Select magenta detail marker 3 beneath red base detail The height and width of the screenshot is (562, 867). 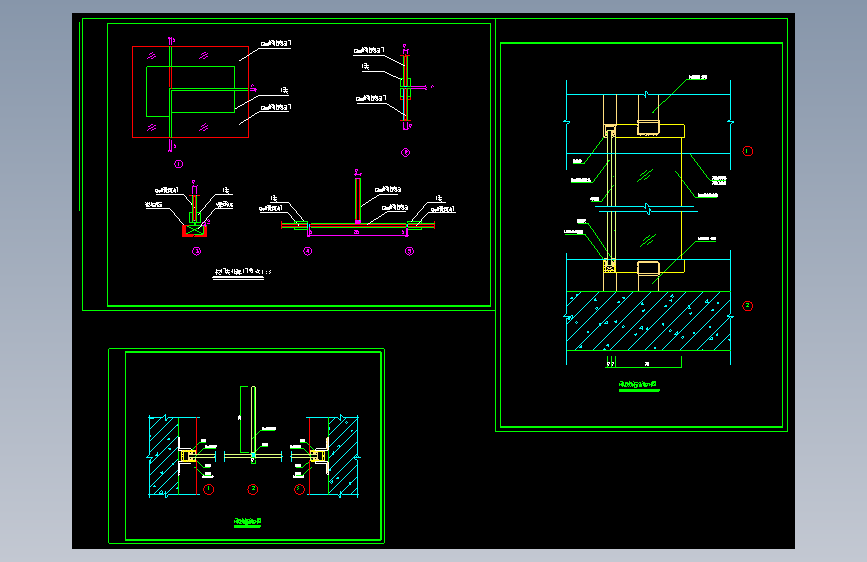point(196,251)
